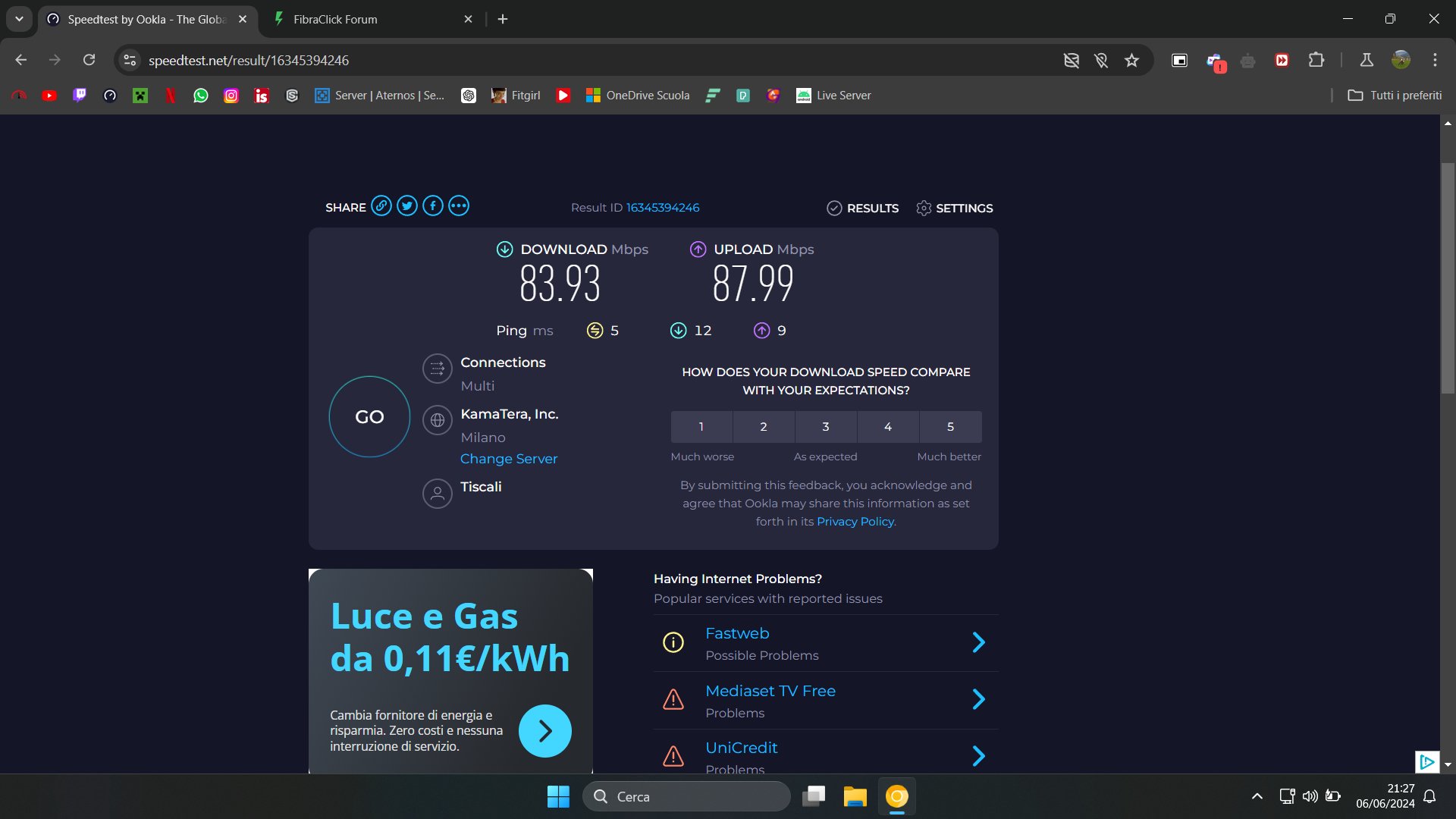
Task: Rate download speed as 3, as expected
Action: 826,427
